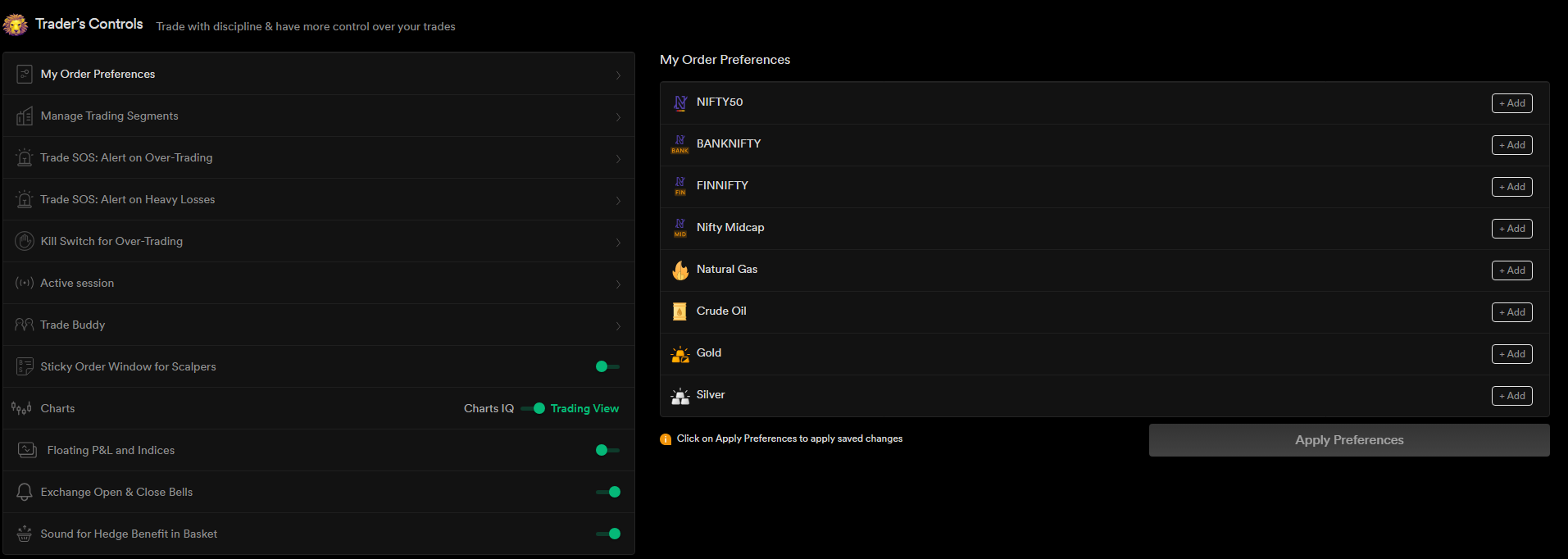Disable Sound for Hedge Benefit in Basket

tap(608, 534)
